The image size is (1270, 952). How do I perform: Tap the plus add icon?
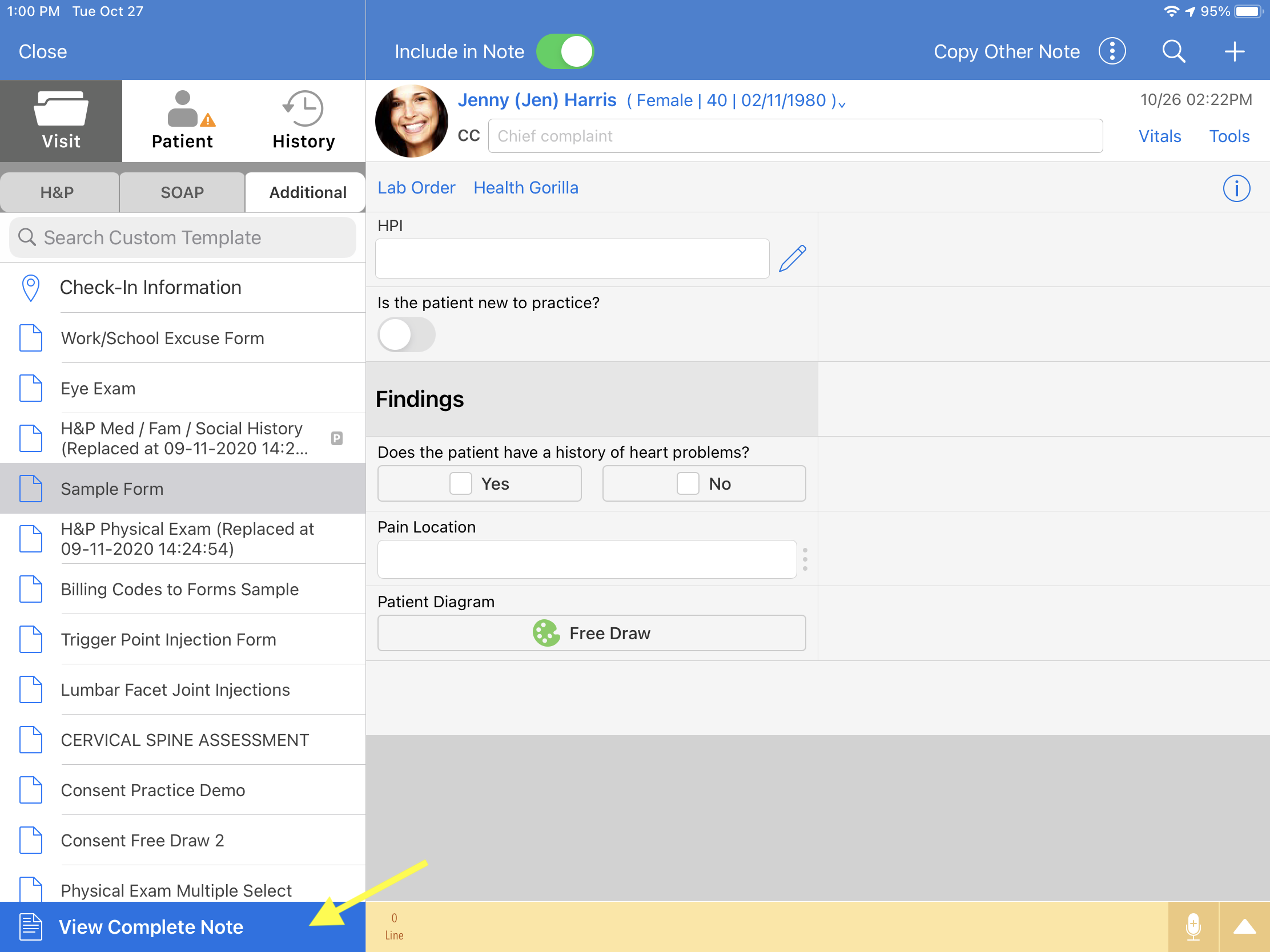click(x=1231, y=51)
